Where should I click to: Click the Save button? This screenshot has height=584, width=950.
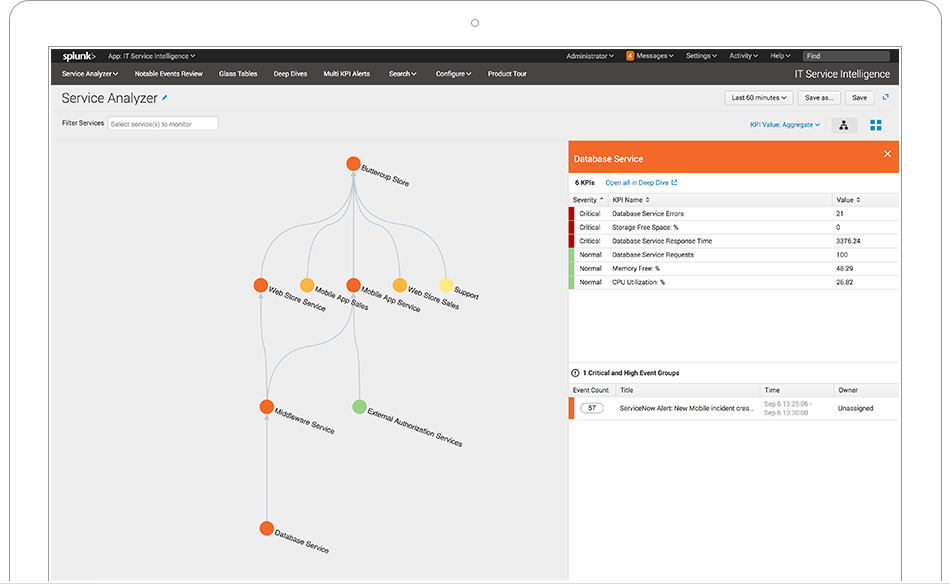(860, 98)
